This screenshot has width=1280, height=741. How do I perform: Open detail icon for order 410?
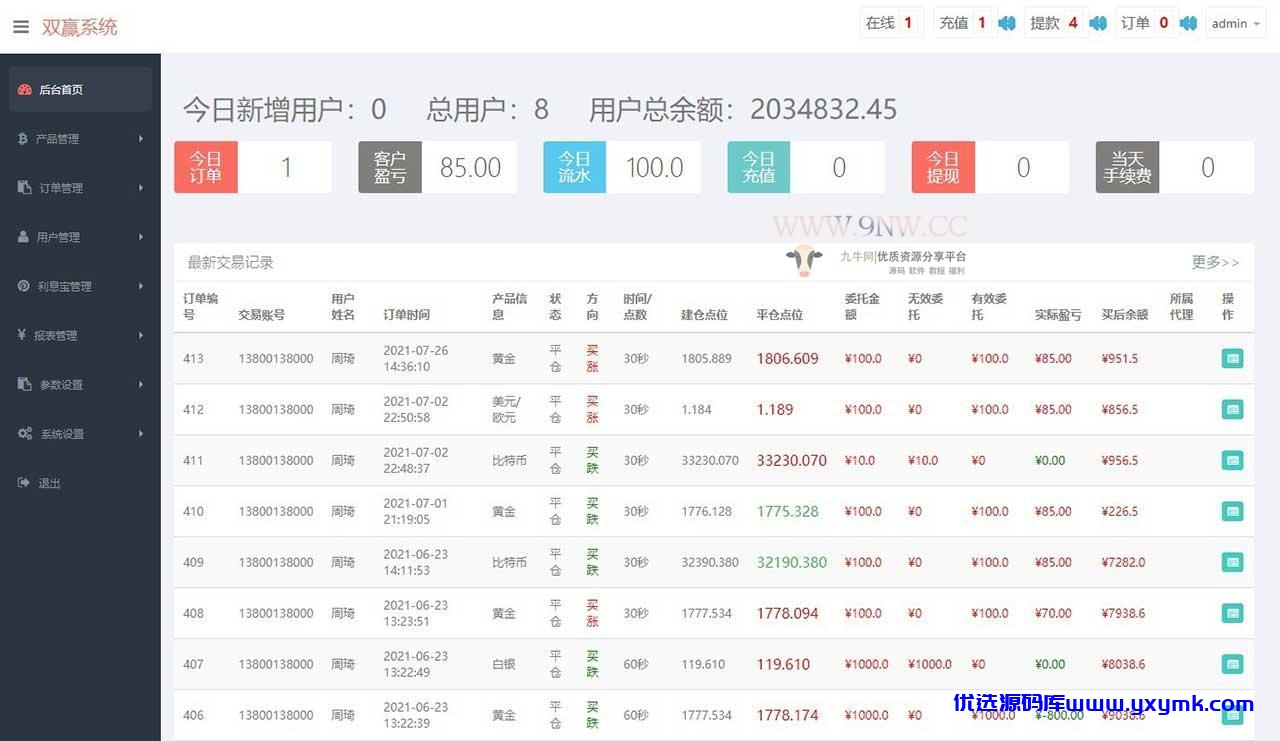click(1232, 511)
